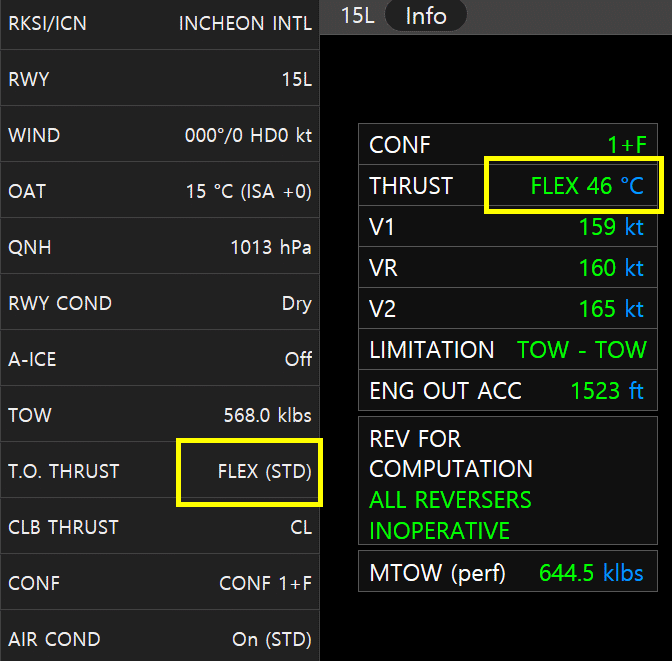Open the RKSI/ICN airport field
Viewport: 672px width, 661px height.
coord(160,24)
